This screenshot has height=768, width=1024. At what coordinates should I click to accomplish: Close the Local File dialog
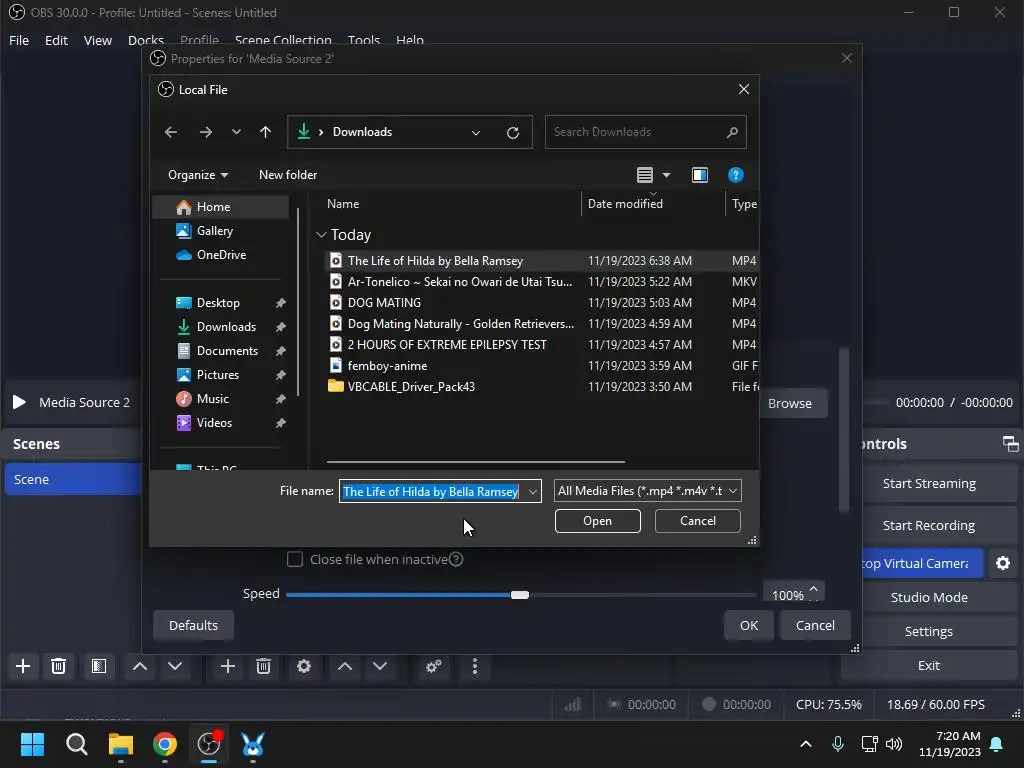743,89
